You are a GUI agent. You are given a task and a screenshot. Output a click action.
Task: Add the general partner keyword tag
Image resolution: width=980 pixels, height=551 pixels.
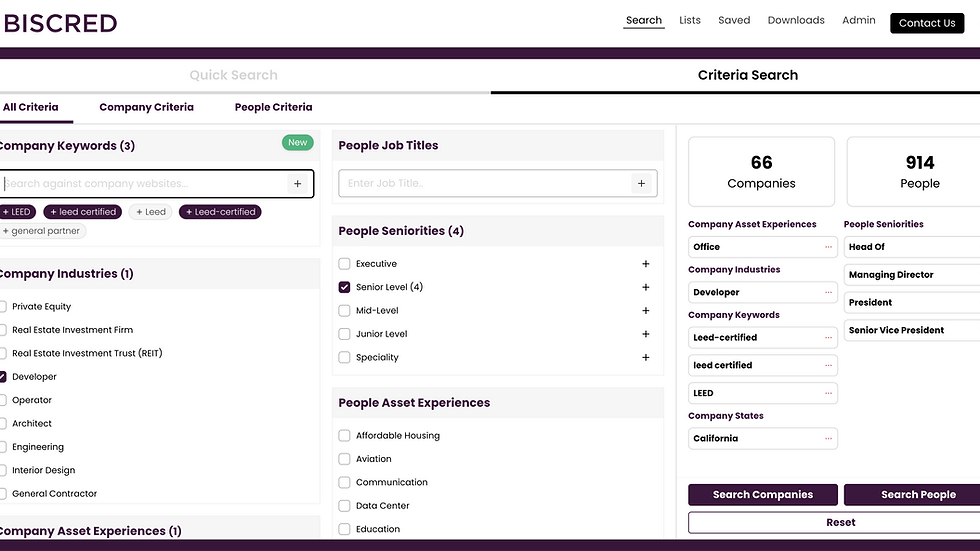(x=42, y=231)
